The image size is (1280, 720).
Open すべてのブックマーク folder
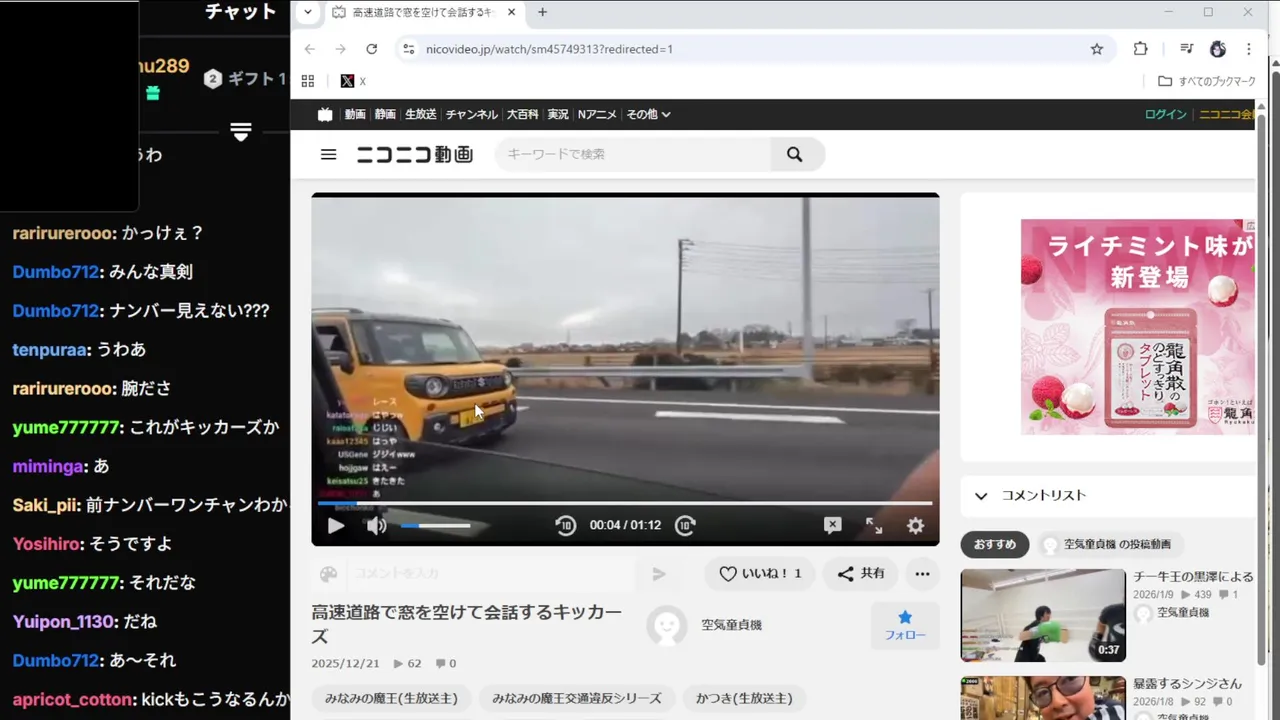click(x=1207, y=81)
